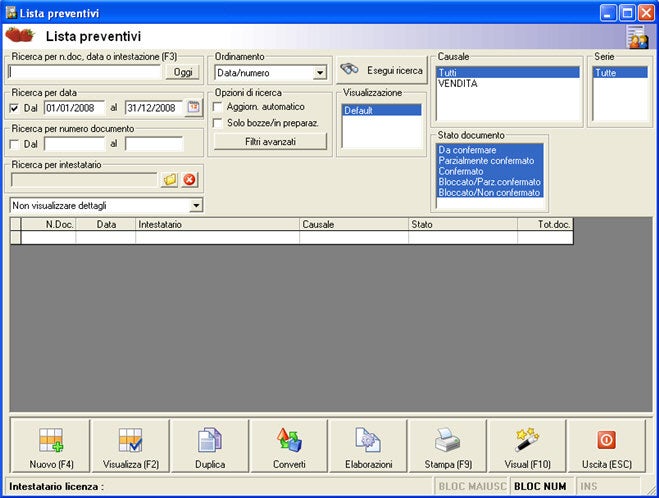Sort by Data column header
The image size is (659, 498).
click(105, 224)
